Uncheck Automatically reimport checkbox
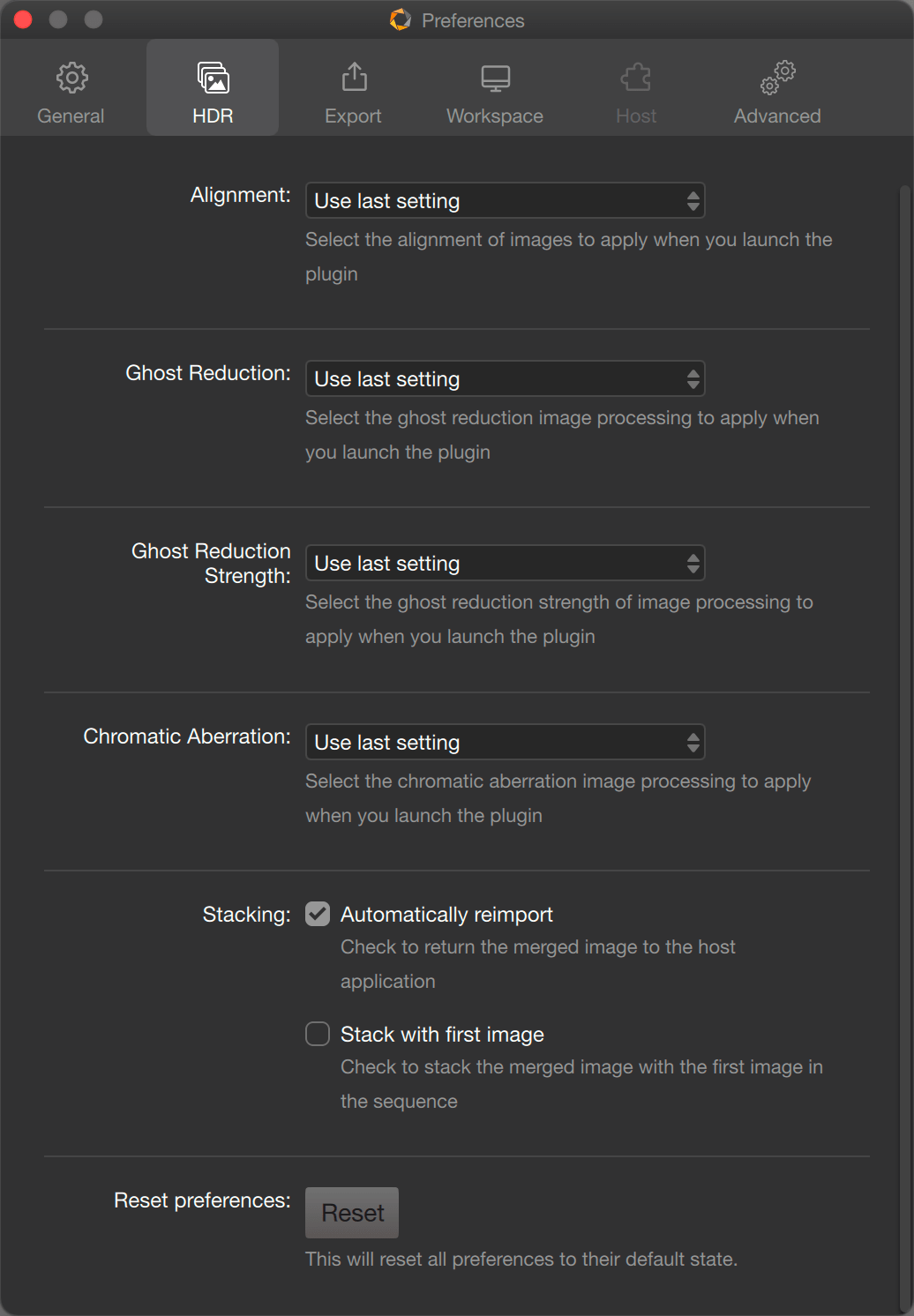The image size is (914, 1316). point(318,914)
